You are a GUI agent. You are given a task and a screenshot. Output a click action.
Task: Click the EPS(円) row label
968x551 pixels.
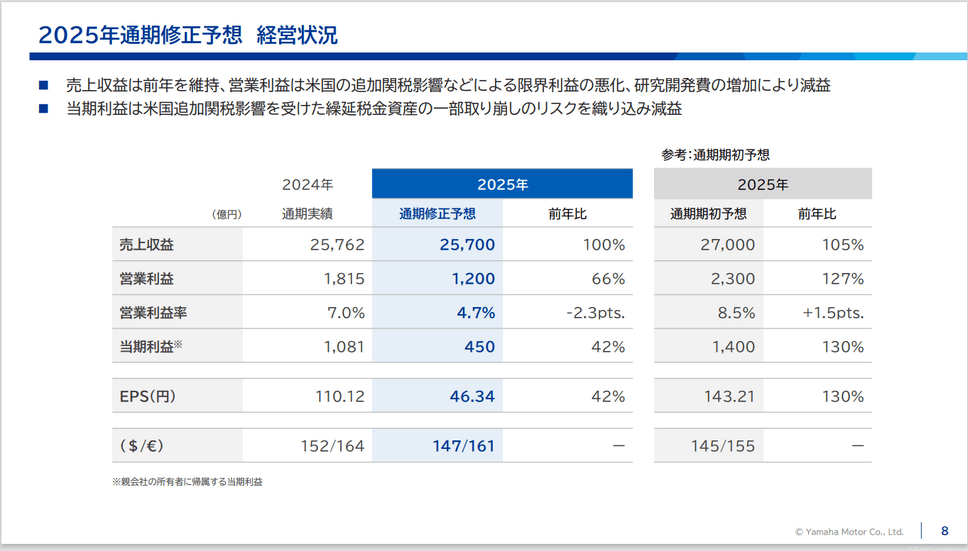point(147,396)
